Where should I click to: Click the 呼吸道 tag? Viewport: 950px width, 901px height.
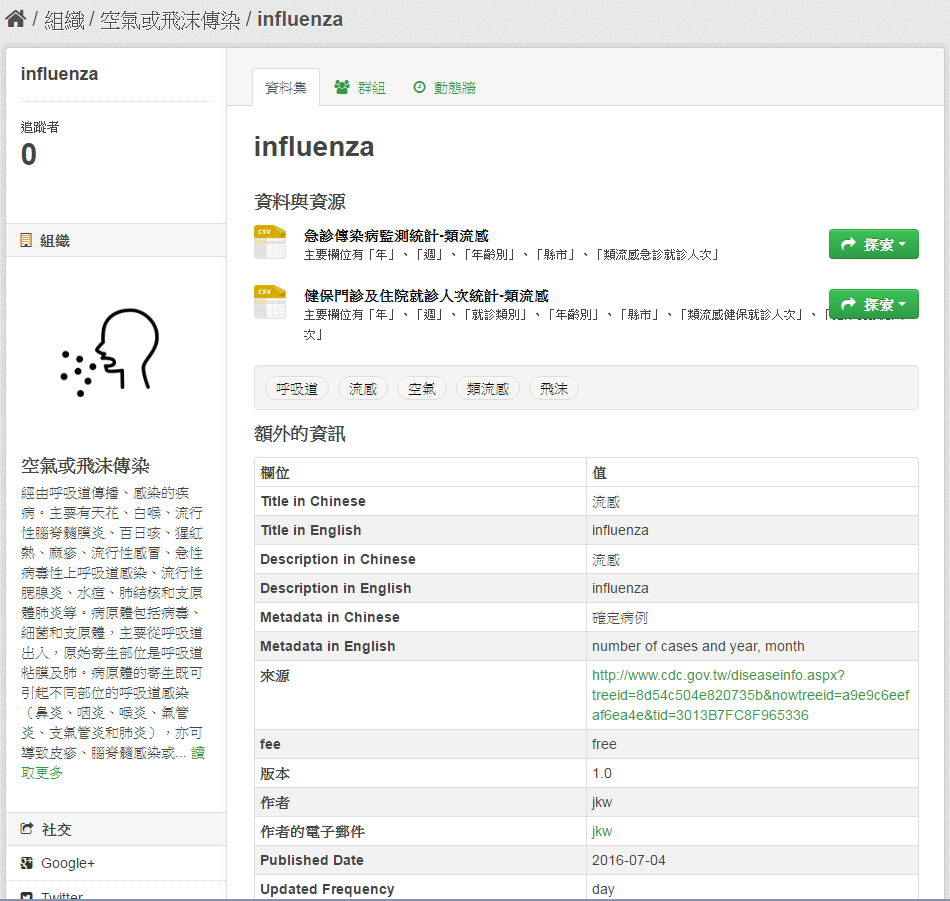tap(297, 389)
